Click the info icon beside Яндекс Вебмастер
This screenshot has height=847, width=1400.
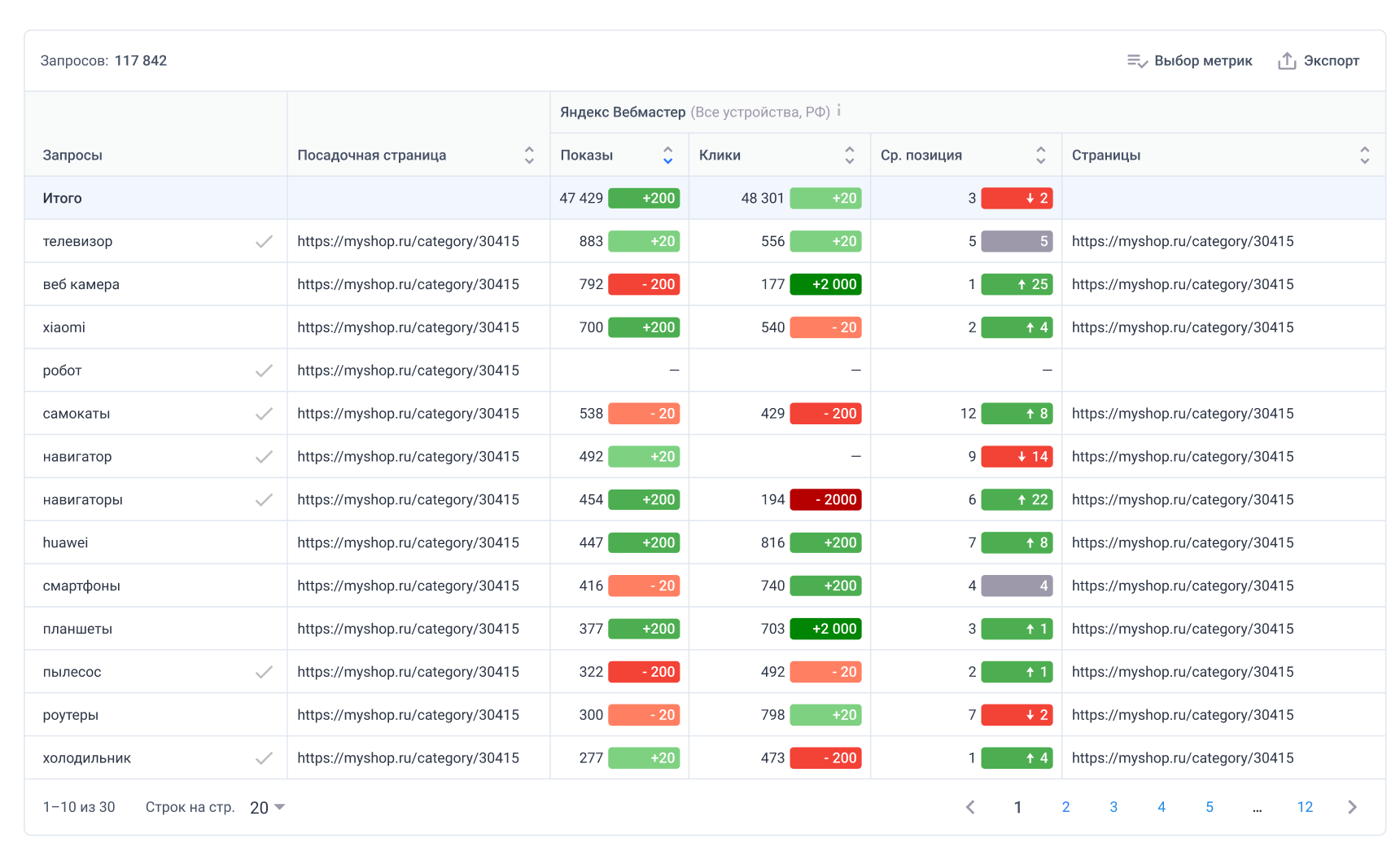click(x=838, y=111)
